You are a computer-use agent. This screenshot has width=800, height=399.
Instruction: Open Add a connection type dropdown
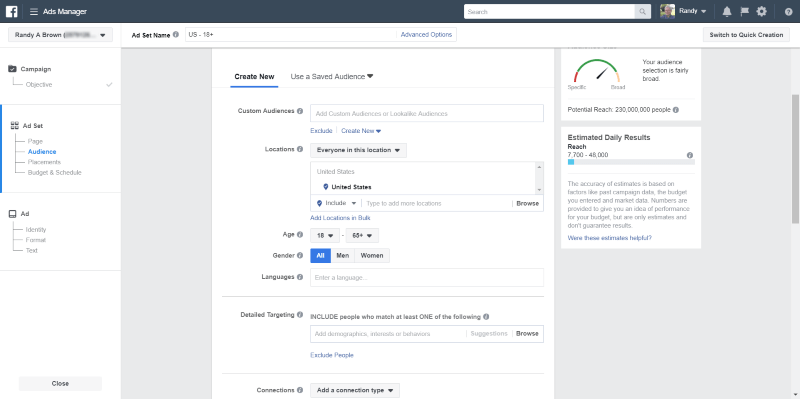click(x=355, y=390)
